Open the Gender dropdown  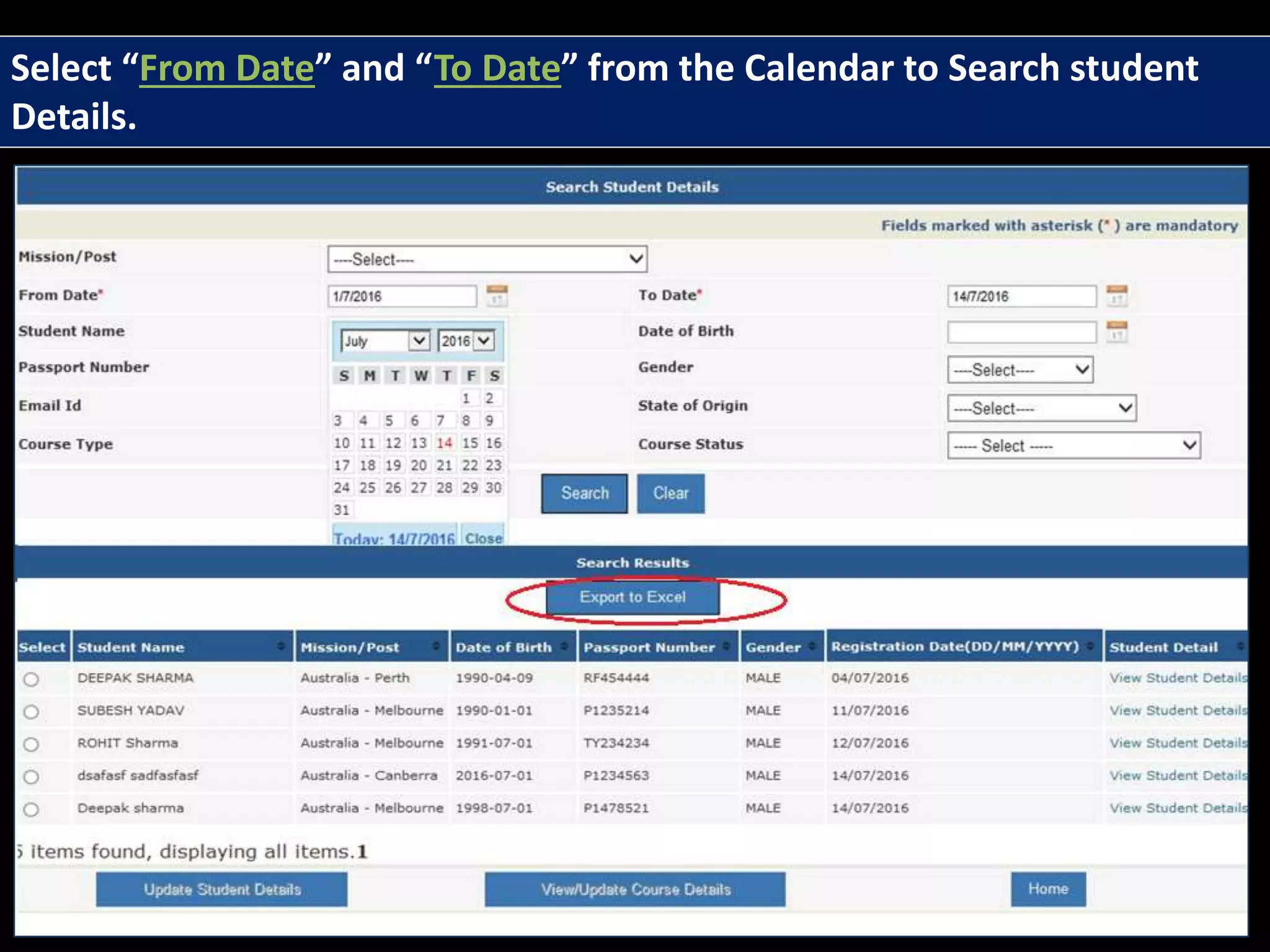pos(1020,370)
